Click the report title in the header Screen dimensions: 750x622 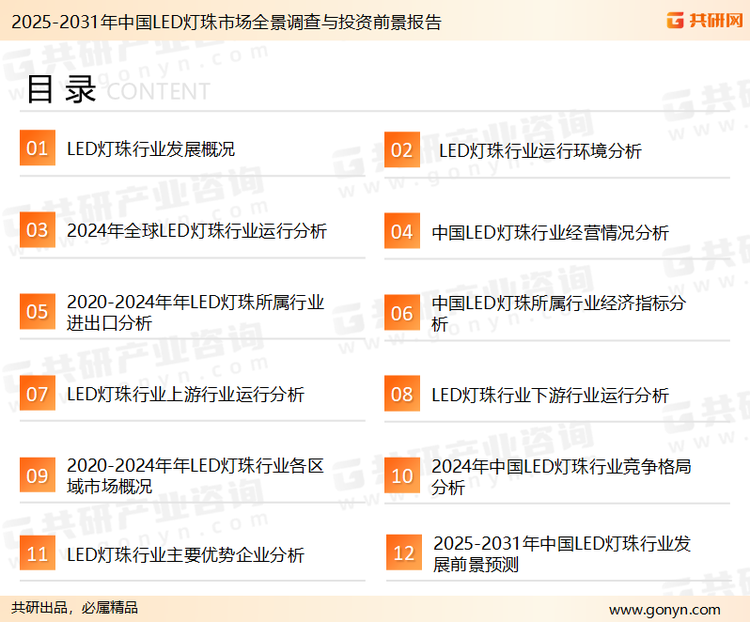(x=226, y=22)
